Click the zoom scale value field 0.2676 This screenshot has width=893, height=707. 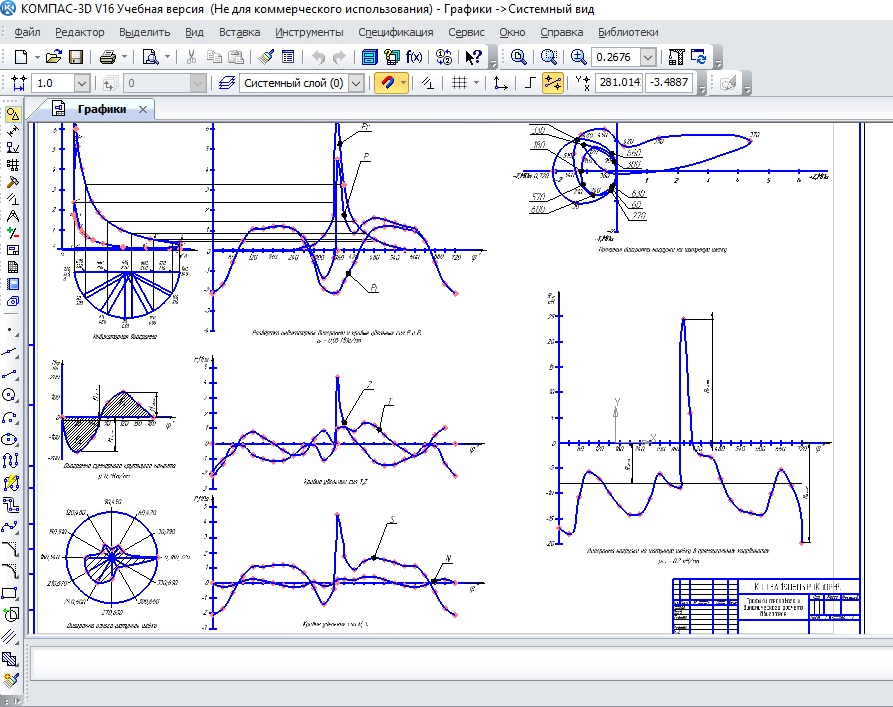(x=616, y=57)
